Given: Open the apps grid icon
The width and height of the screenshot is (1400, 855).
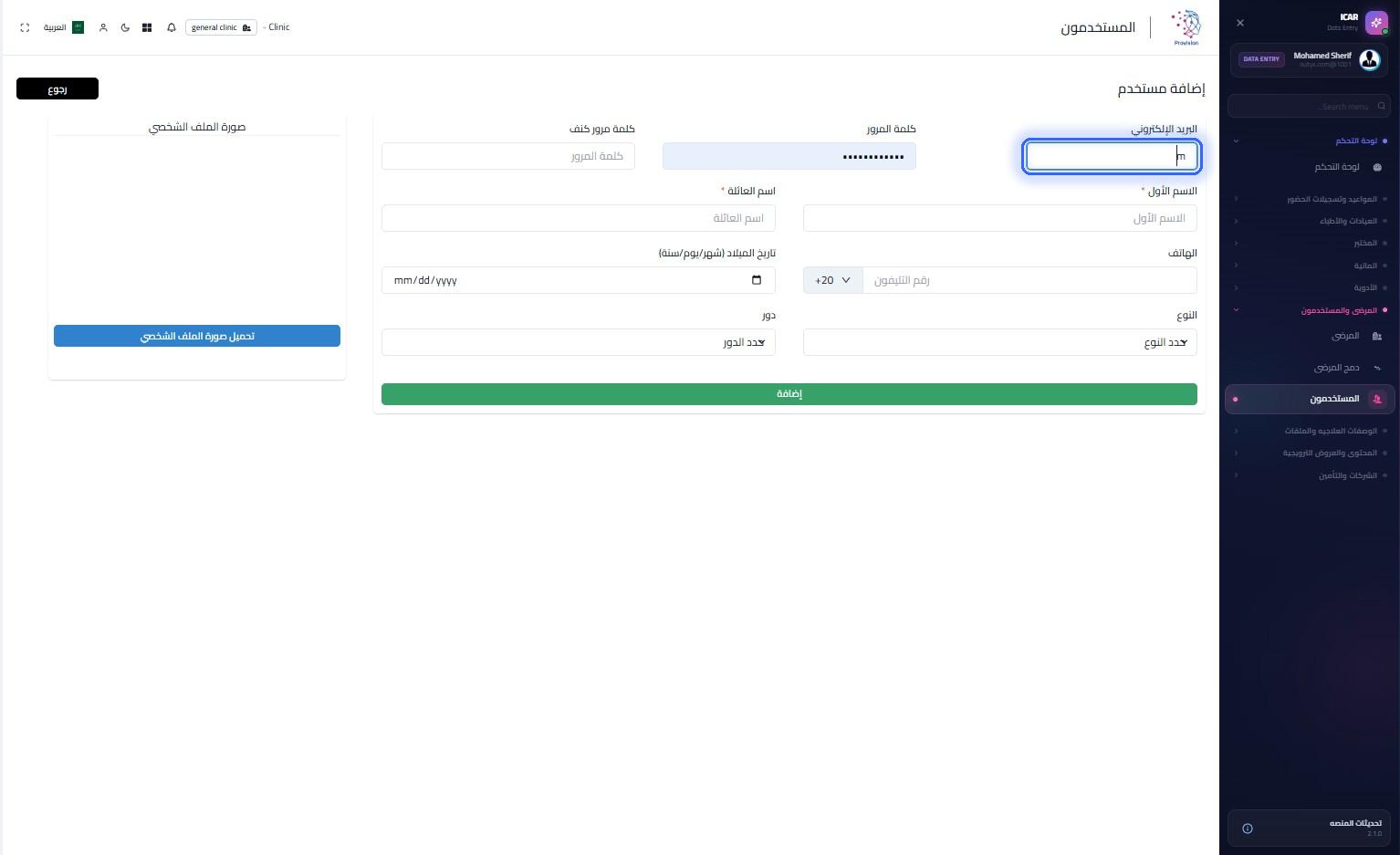Looking at the screenshot, I should pyautogui.click(x=147, y=27).
